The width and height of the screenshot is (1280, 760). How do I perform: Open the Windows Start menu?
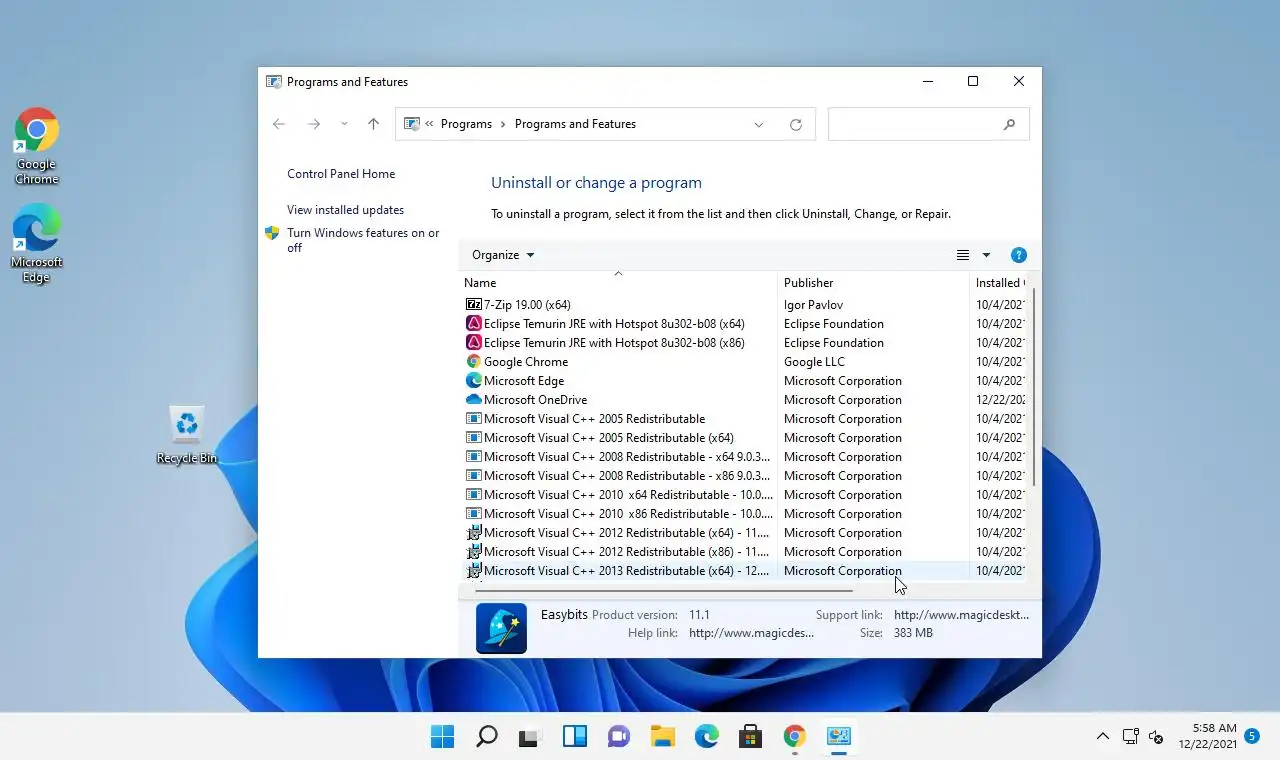pos(442,737)
